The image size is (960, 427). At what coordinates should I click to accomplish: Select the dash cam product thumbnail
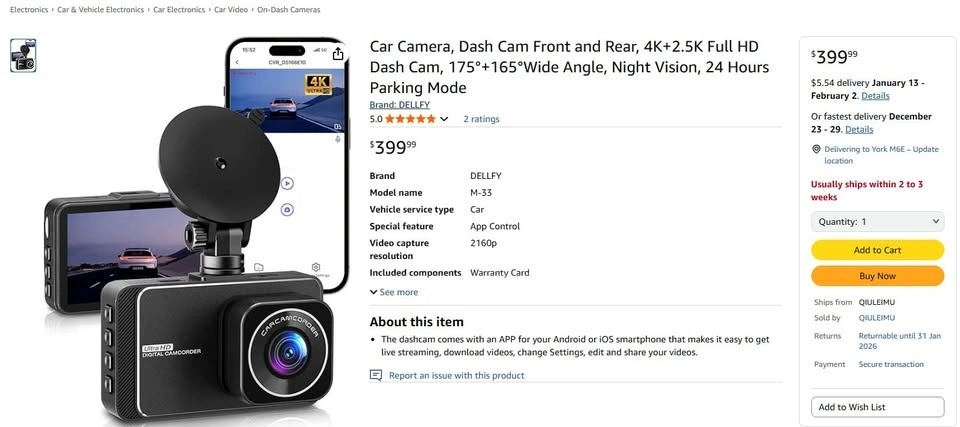click(23, 56)
